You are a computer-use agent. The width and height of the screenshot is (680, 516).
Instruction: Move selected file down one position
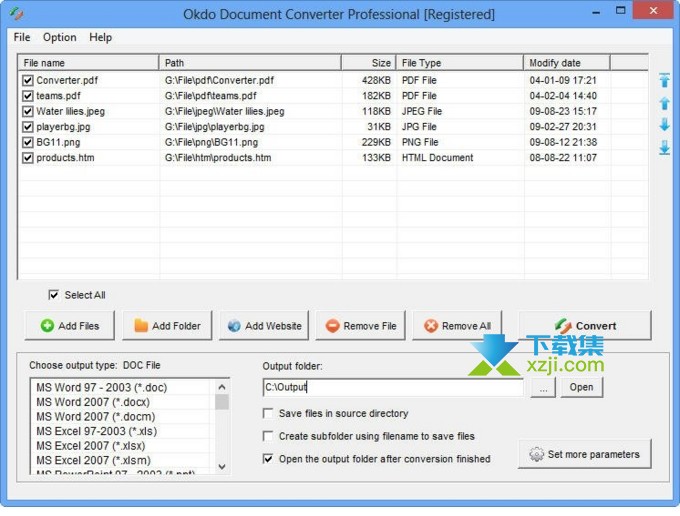coord(664,125)
